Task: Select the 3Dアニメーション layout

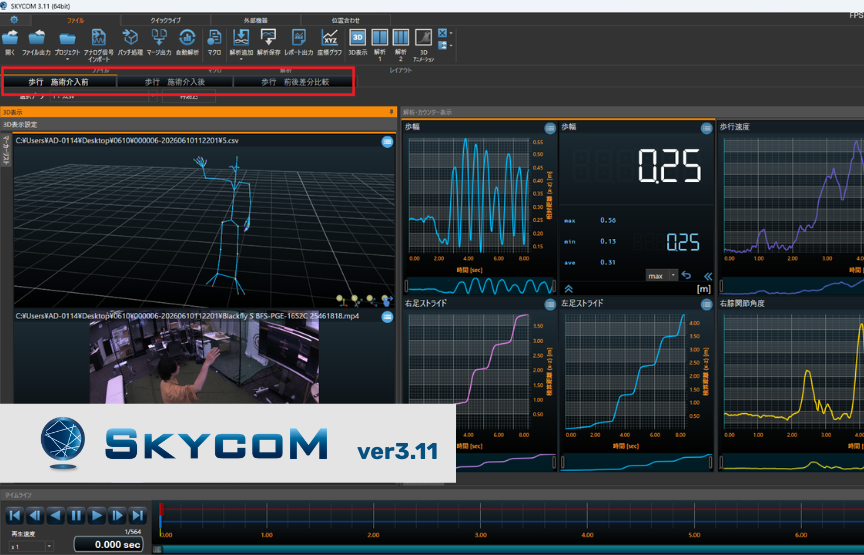Action: (423, 37)
